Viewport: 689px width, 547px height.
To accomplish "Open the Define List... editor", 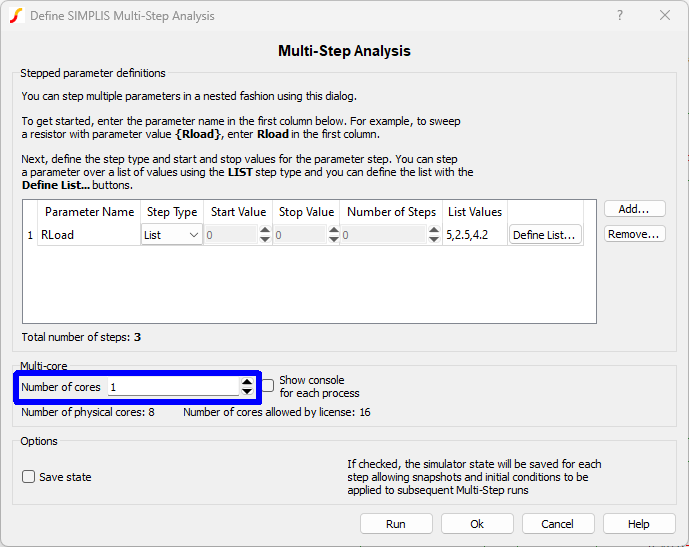I will (x=544, y=235).
